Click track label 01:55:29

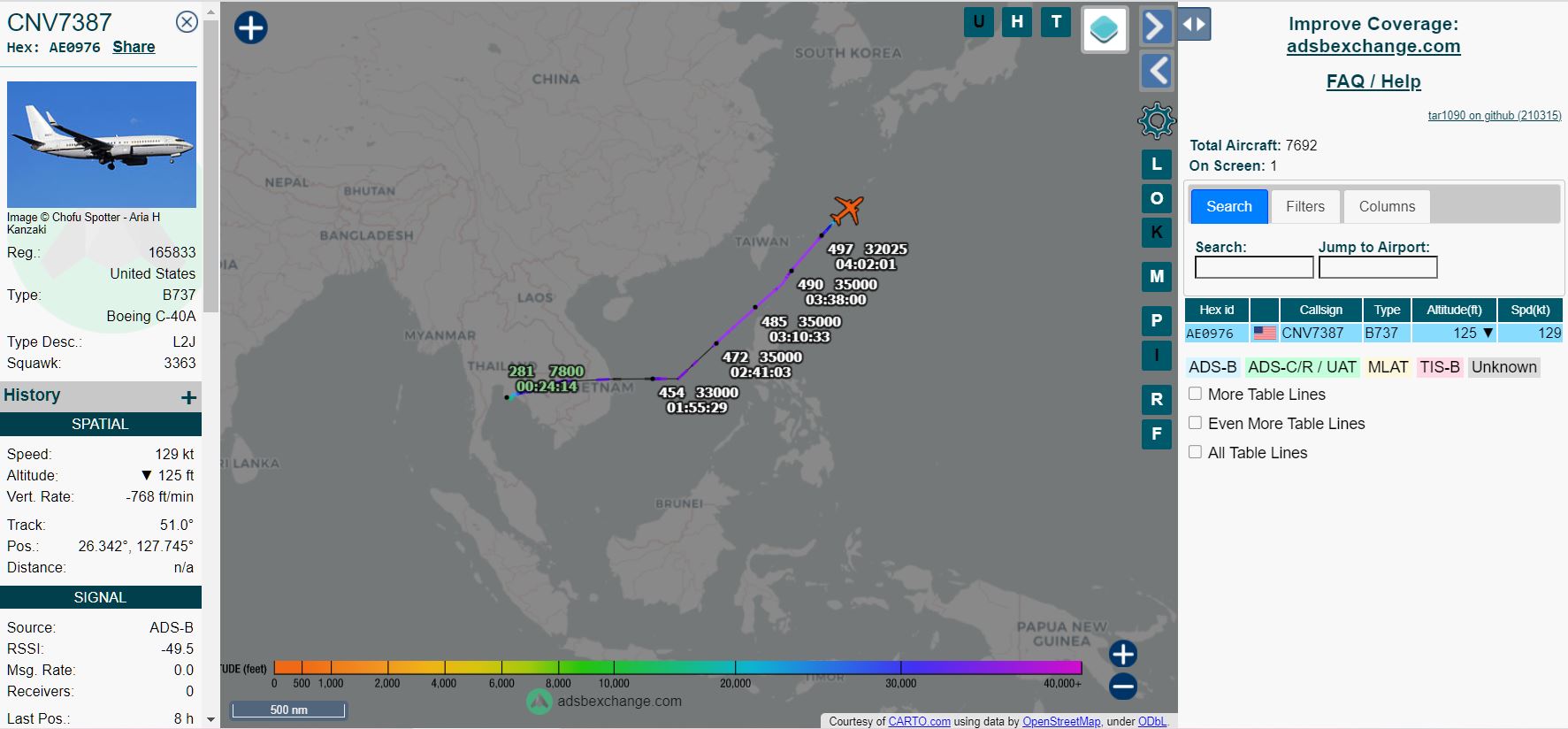pyautogui.click(x=697, y=408)
